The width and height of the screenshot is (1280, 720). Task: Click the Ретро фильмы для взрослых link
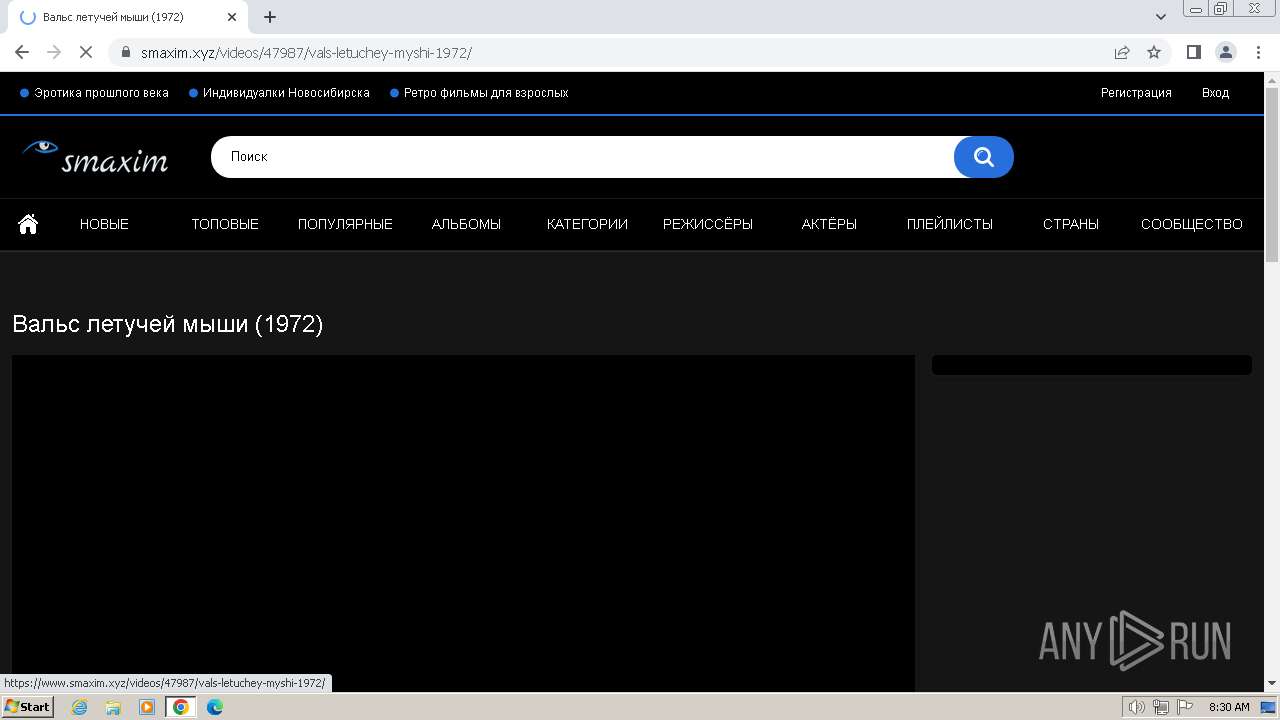(486, 93)
